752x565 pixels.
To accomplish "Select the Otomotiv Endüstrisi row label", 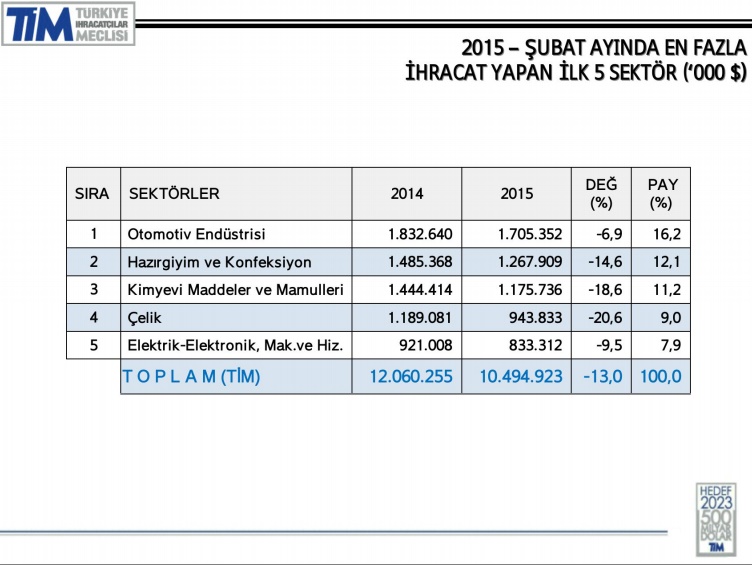I will tap(197, 235).
